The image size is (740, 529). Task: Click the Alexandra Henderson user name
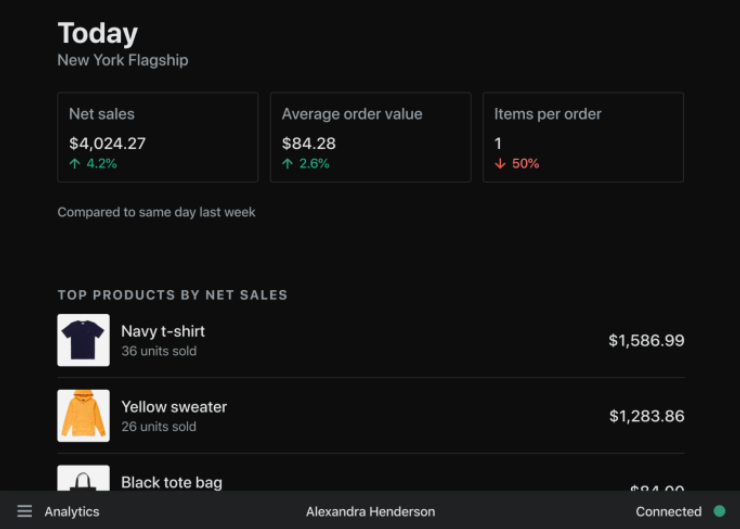coord(370,511)
